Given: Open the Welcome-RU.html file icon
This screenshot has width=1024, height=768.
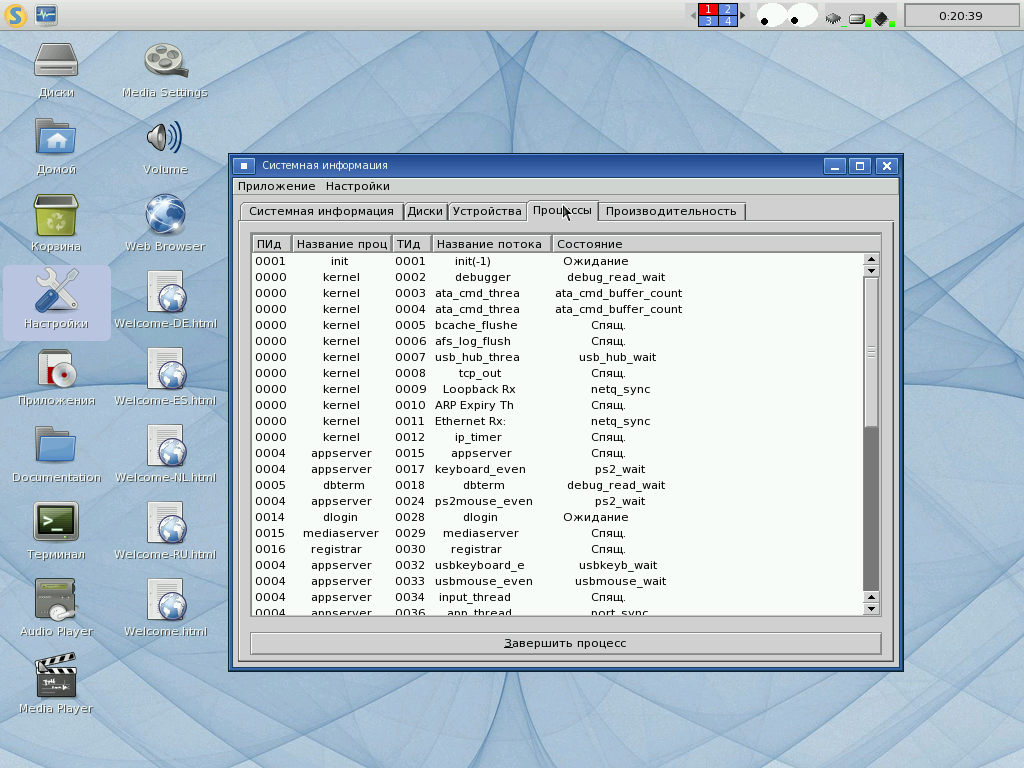Looking at the screenshot, I should (x=165, y=523).
